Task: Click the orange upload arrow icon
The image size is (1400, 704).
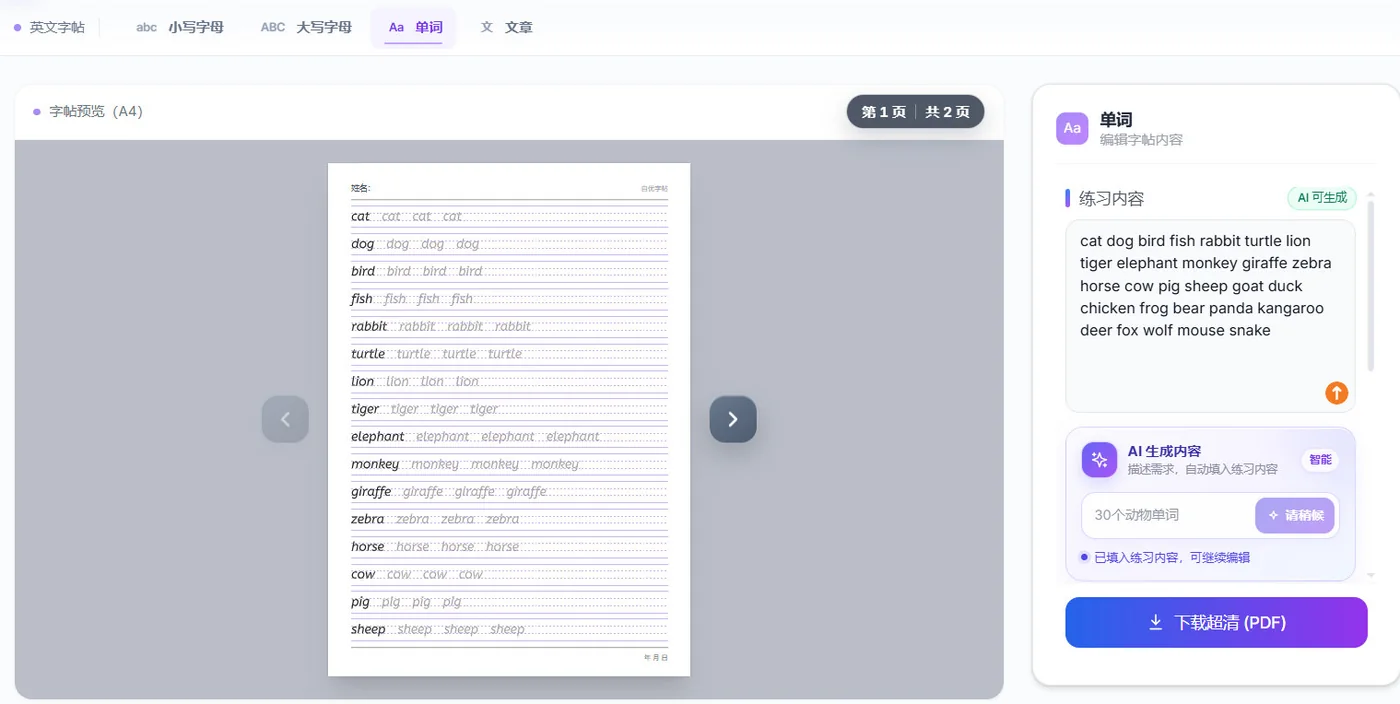Action: 1336,393
